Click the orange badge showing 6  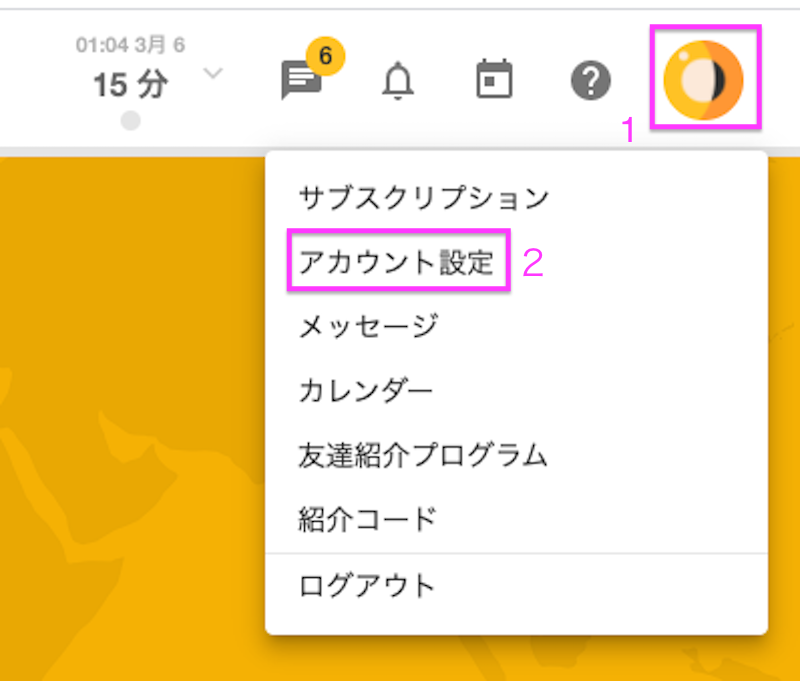click(326, 56)
